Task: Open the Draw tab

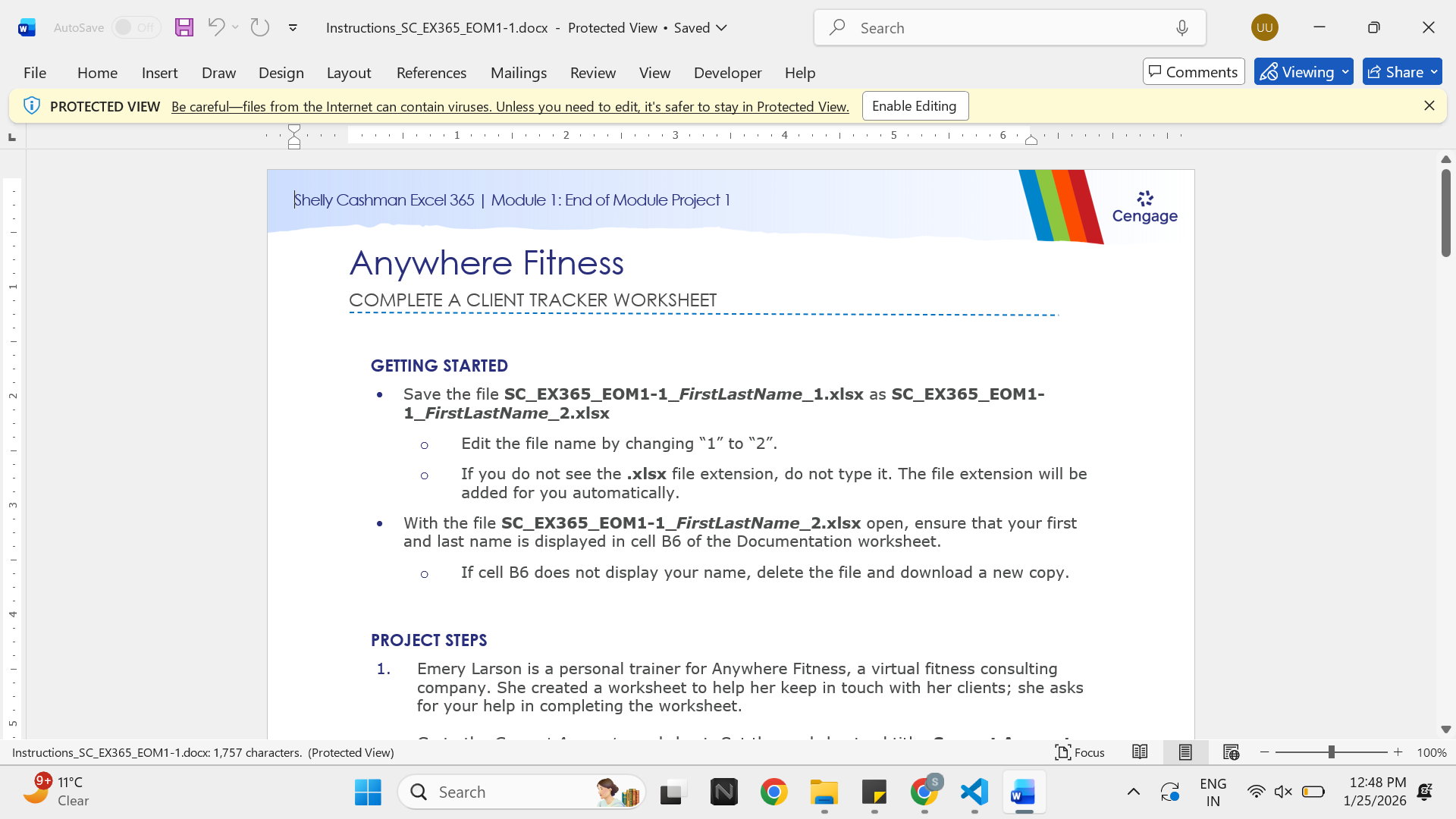Action: tap(218, 73)
